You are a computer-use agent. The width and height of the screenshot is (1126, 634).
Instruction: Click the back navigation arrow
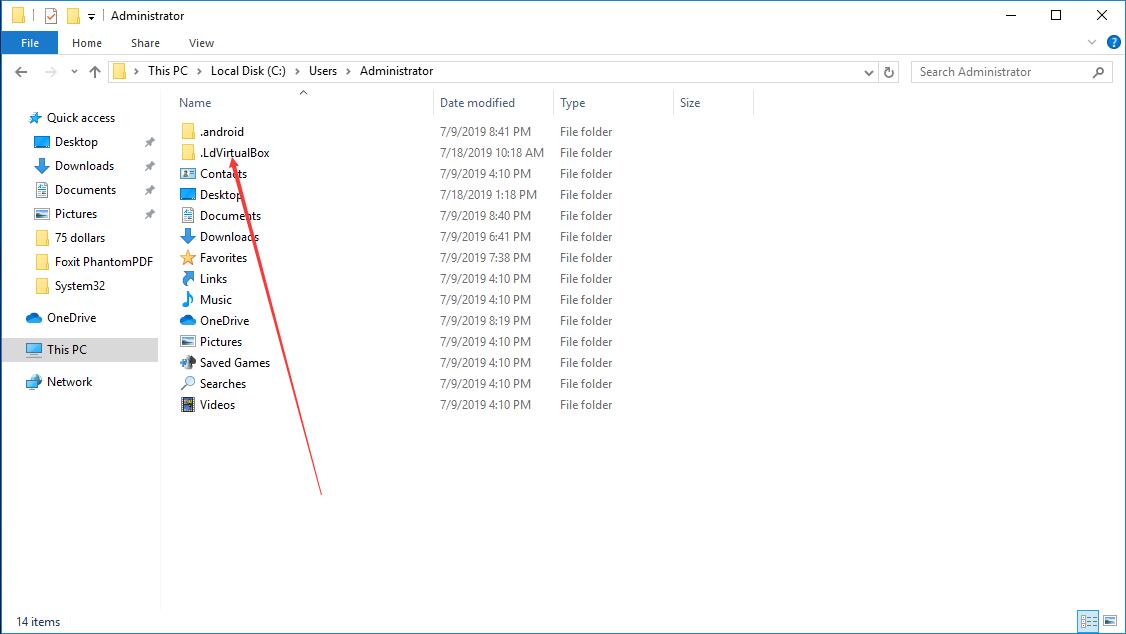(x=20, y=71)
